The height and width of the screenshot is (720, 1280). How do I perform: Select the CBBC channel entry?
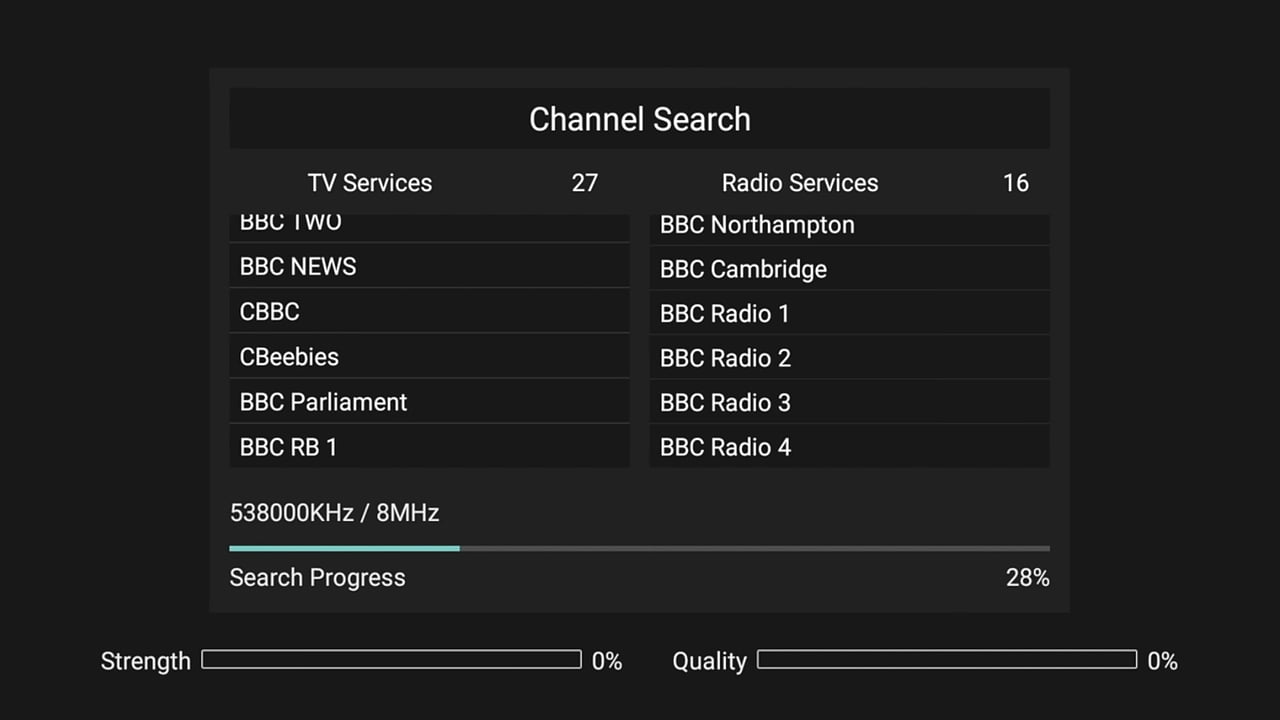coord(429,311)
